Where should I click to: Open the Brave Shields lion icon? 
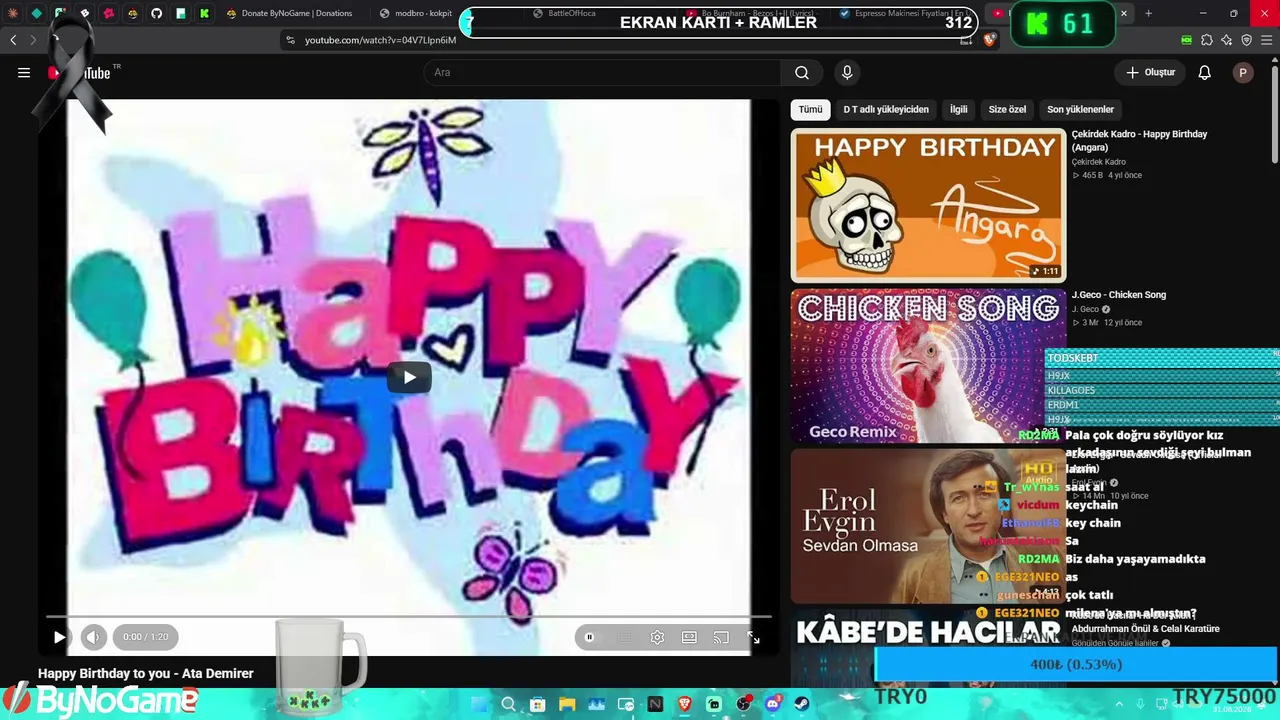(x=990, y=40)
